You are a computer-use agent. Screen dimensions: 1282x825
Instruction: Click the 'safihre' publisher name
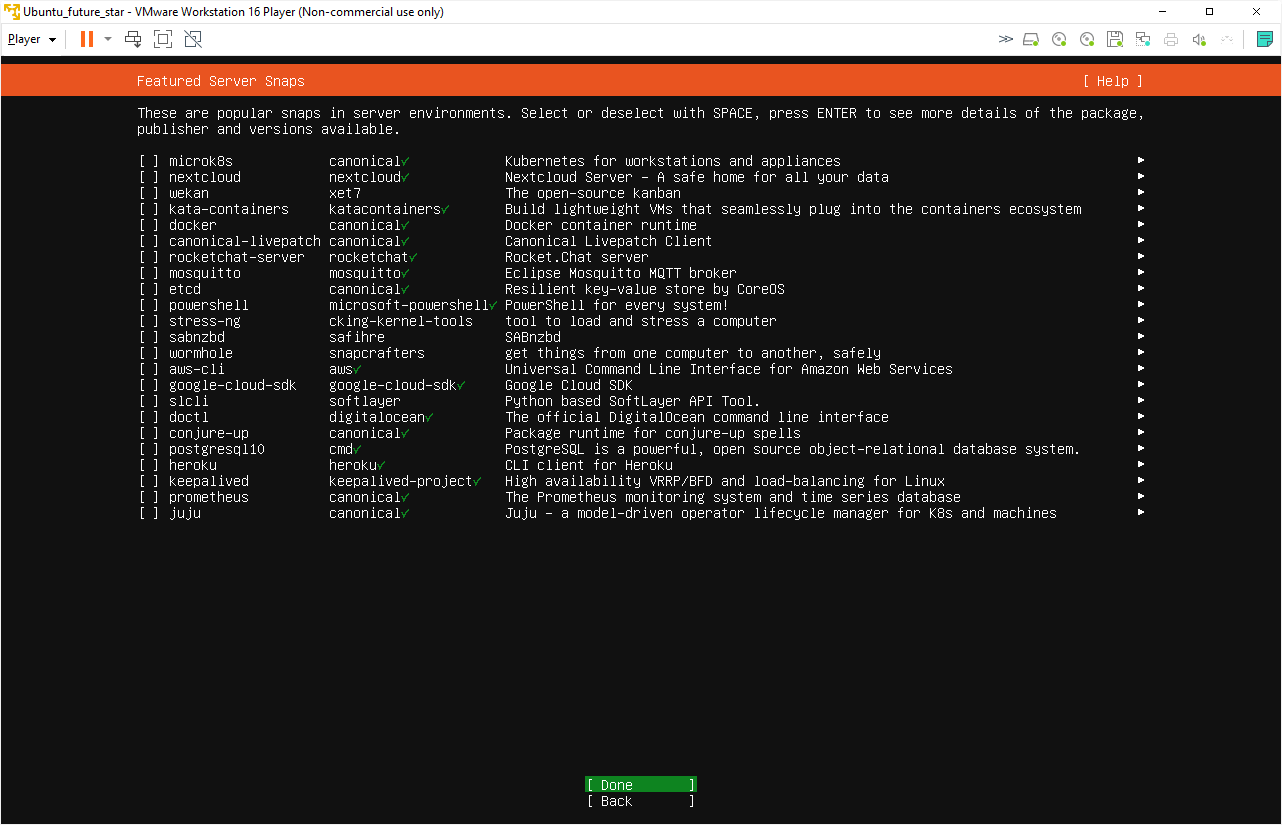pos(357,337)
